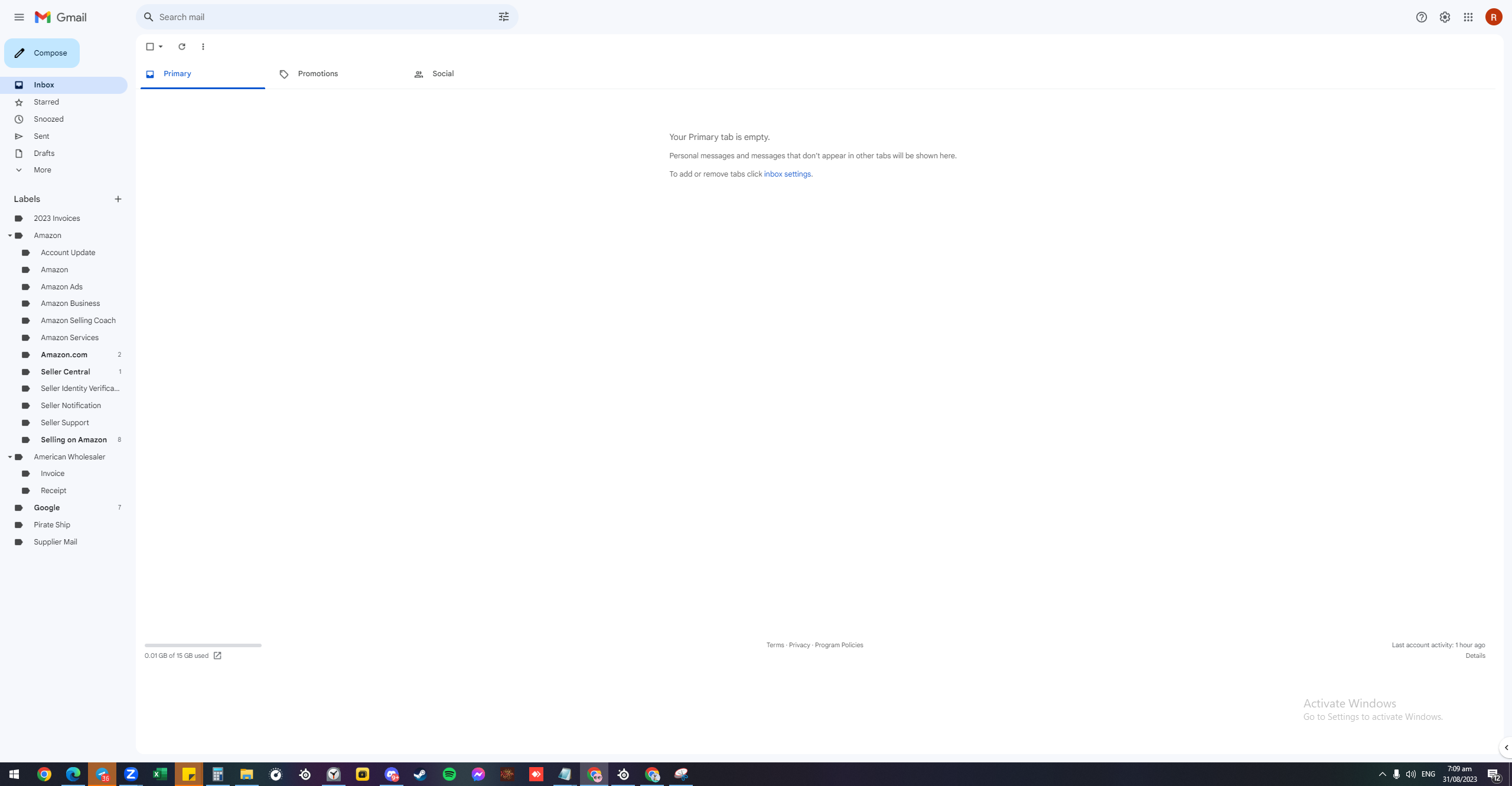This screenshot has width=1512, height=786.
Task: Open the Program Policies link
Action: coord(839,645)
